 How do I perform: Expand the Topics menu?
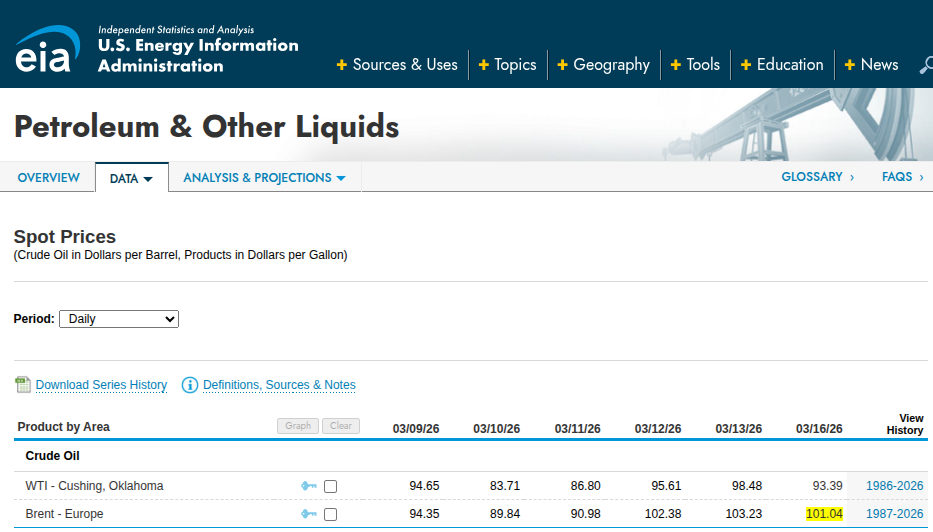point(508,64)
